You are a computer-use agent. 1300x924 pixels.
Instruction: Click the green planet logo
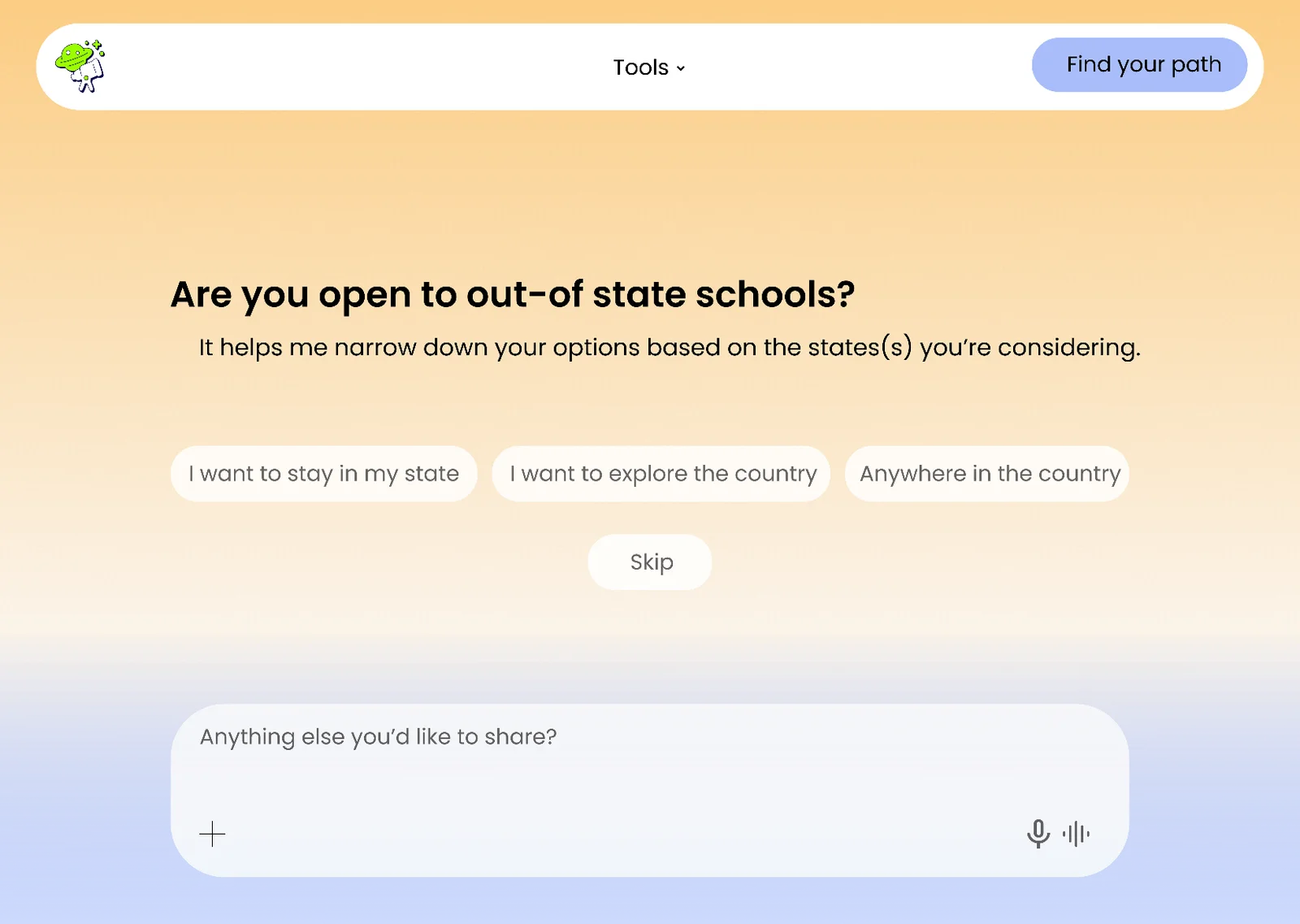80,66
